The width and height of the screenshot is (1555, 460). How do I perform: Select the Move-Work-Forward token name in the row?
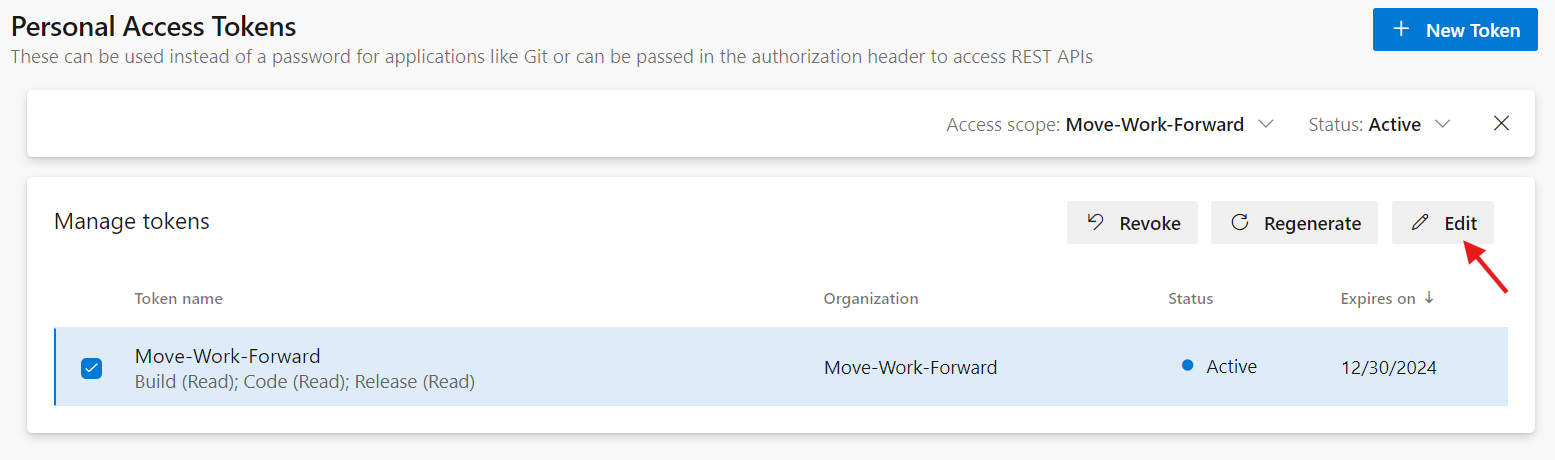227,356
